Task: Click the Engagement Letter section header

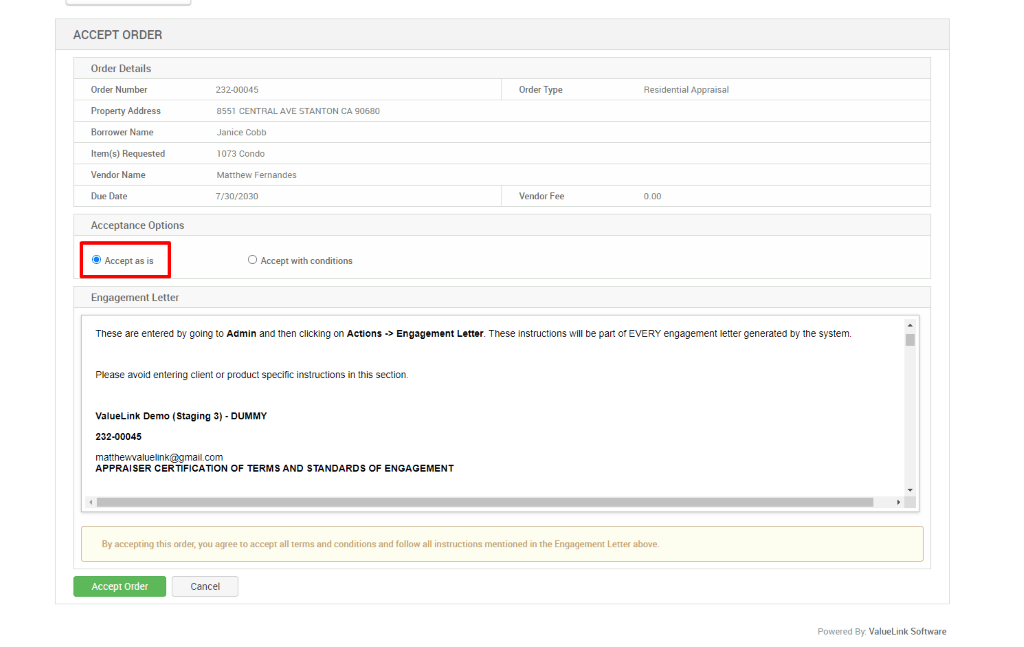Action: pos(135,297)
